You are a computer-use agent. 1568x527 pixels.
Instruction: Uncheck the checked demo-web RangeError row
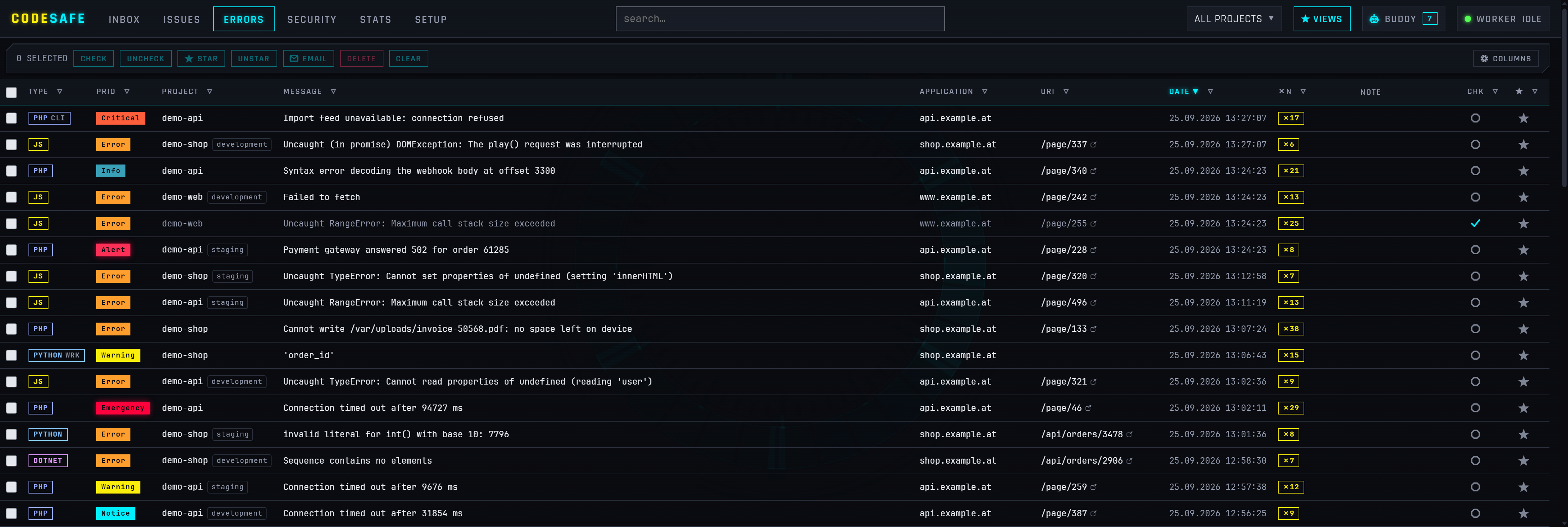pyautogui.click(x=1475, y=223)
